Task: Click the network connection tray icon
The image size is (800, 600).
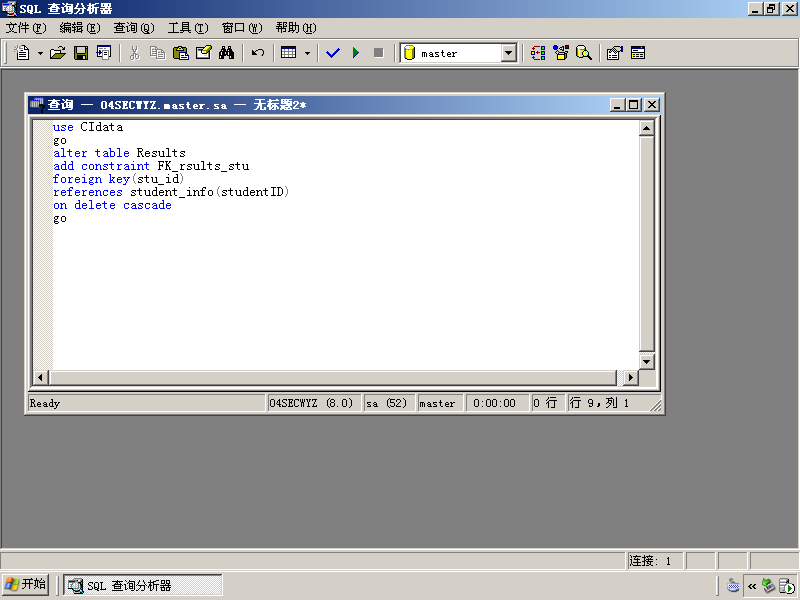Action: (x=768, y=585)
